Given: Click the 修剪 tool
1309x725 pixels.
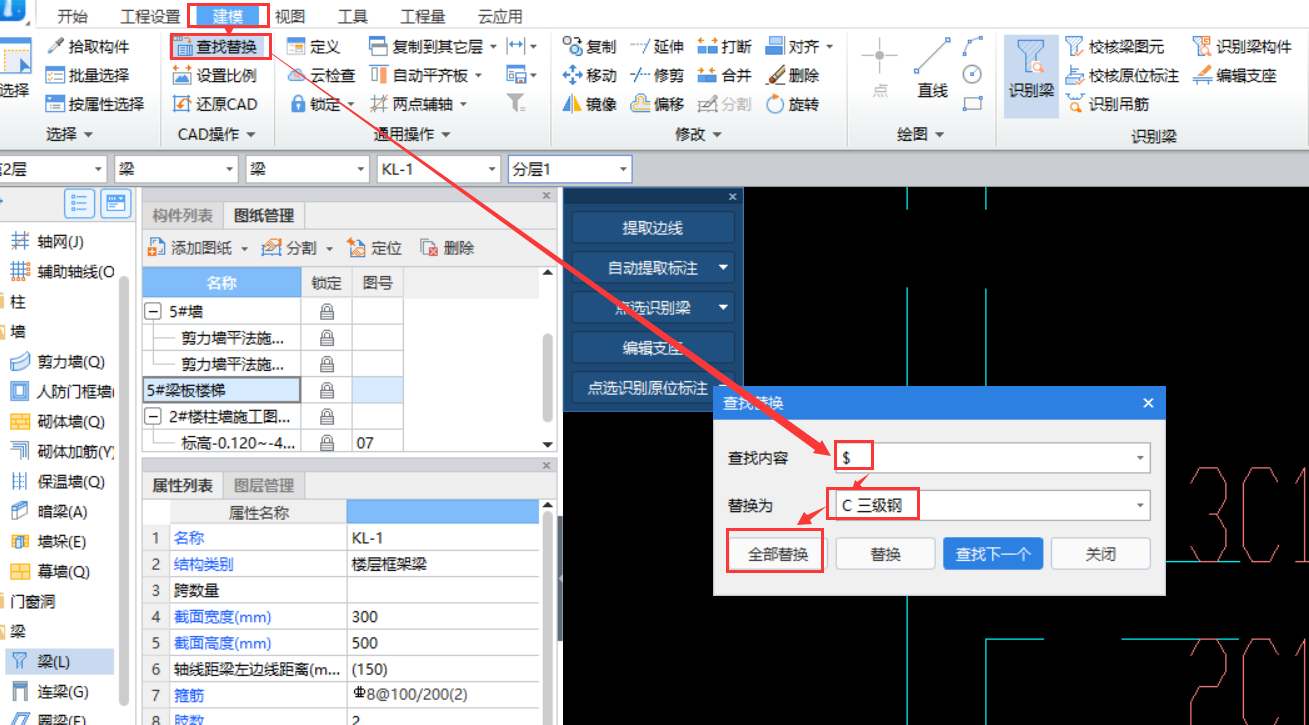Looking at the screenshot, I should (658, 75).
